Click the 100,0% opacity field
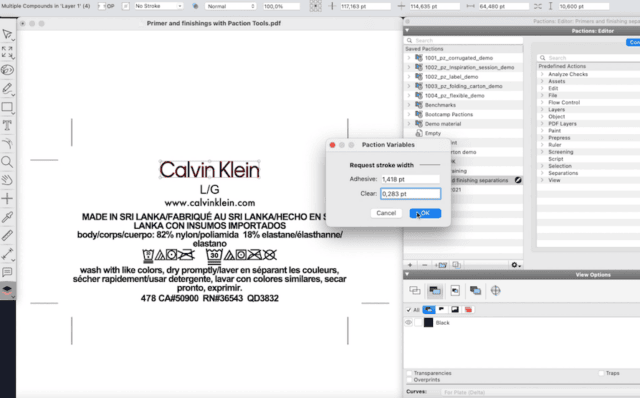This screenshot has height=398, width=640. [281, 6]
